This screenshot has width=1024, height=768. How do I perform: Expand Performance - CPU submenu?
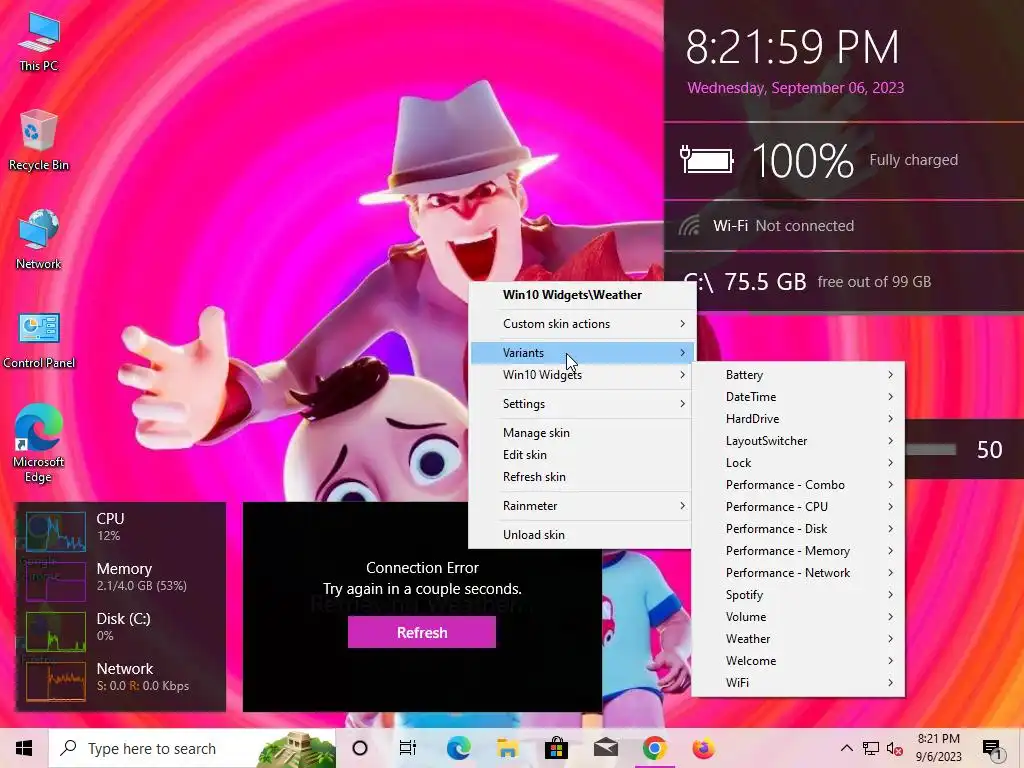(x=798, y=507)
